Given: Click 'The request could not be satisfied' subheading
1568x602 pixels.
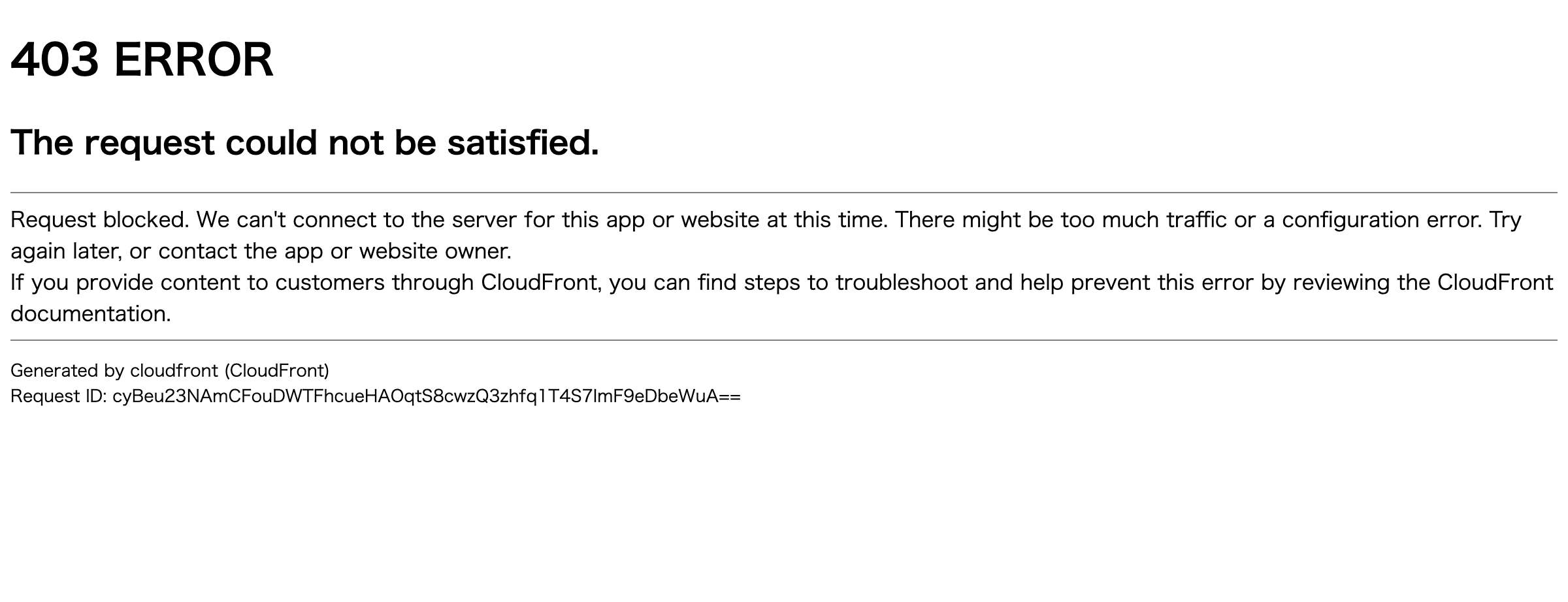Looking at the screenshot, I should click(x=304, y=142).
